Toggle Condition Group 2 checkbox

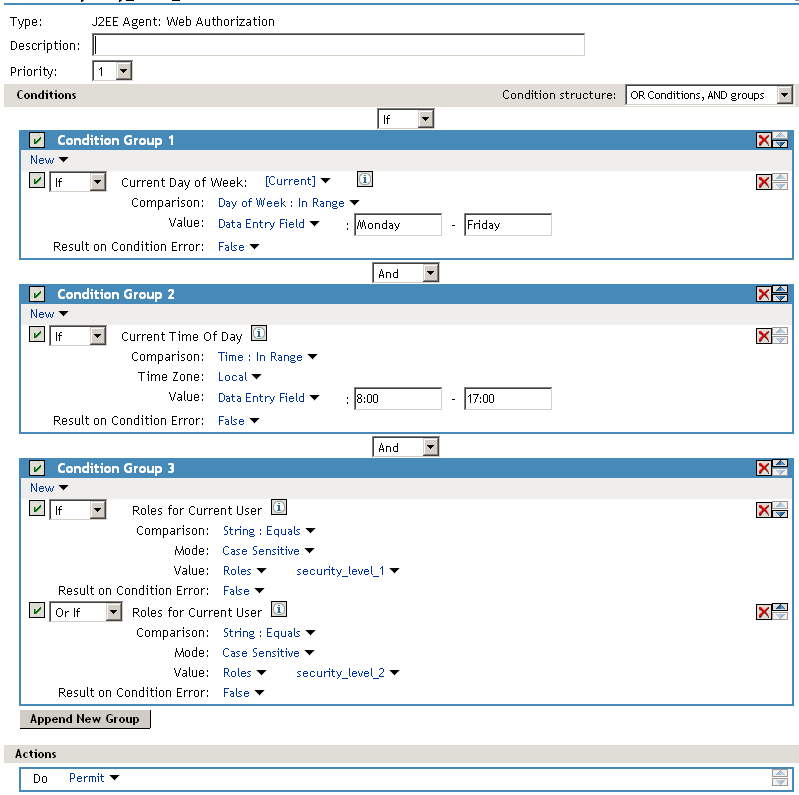pyautogui.click(x=37, y=294)
